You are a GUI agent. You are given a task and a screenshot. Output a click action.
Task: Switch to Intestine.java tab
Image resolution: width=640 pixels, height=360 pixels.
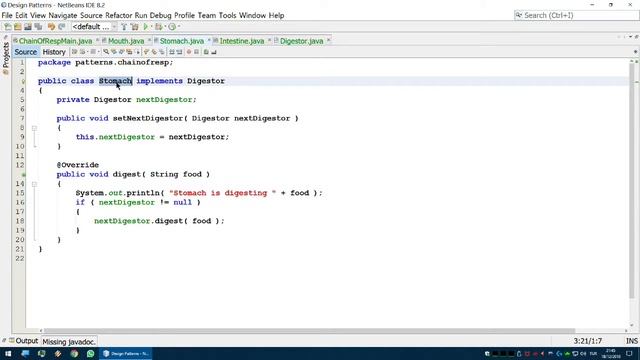[x=242, y=41]
